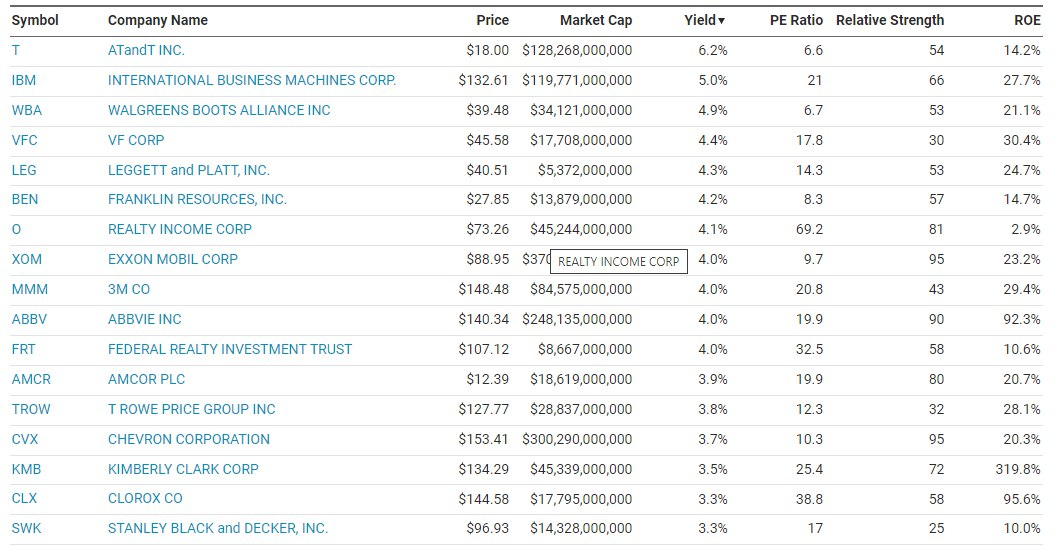This screenshot has height=546, width=1057.
Task: Open the BEN ticker symbol link
Action: pos(25,200)
